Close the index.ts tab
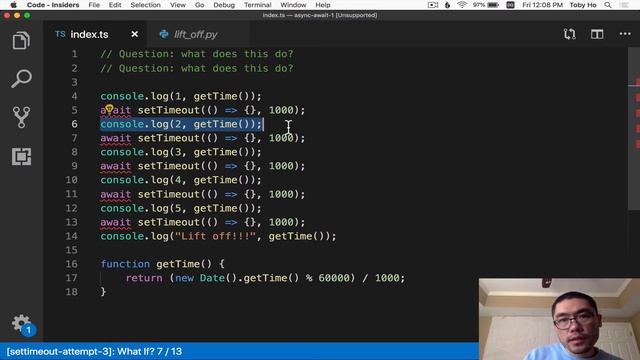This screenshot has height=360, width=640. tap(135, 34)
